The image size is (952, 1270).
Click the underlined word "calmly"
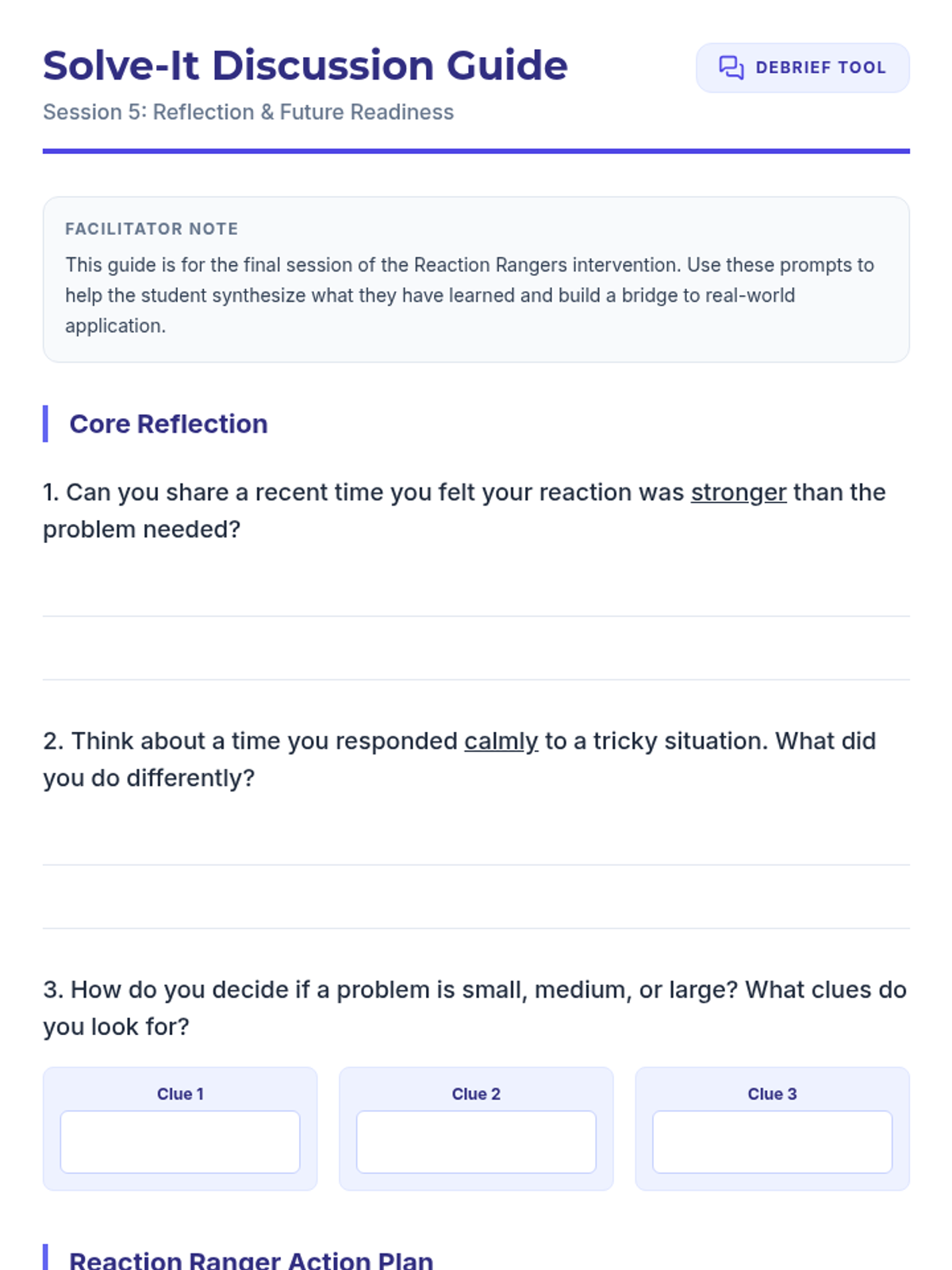click(x=501, y=741)
